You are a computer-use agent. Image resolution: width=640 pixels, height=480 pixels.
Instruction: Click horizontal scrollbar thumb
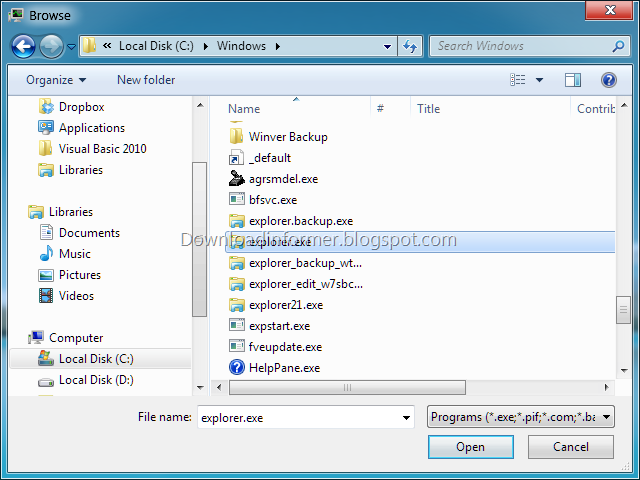pos(347,387)
